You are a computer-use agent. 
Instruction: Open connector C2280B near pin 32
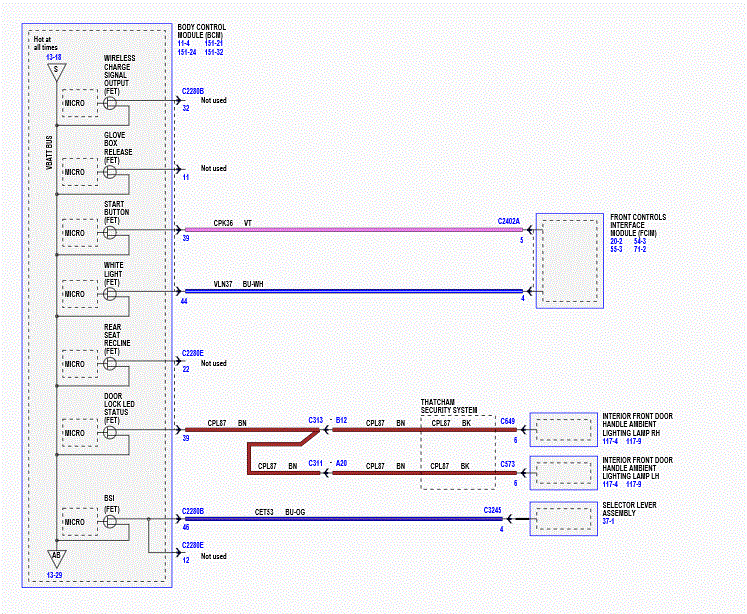coord(193,91)
